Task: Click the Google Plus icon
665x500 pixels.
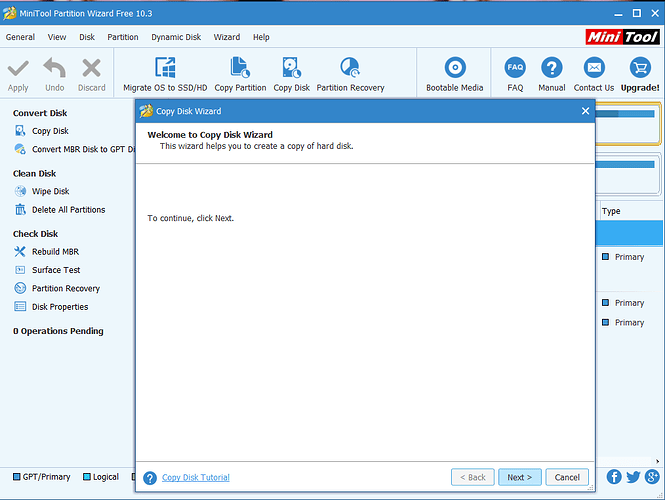Action: (x=652, y=477)
